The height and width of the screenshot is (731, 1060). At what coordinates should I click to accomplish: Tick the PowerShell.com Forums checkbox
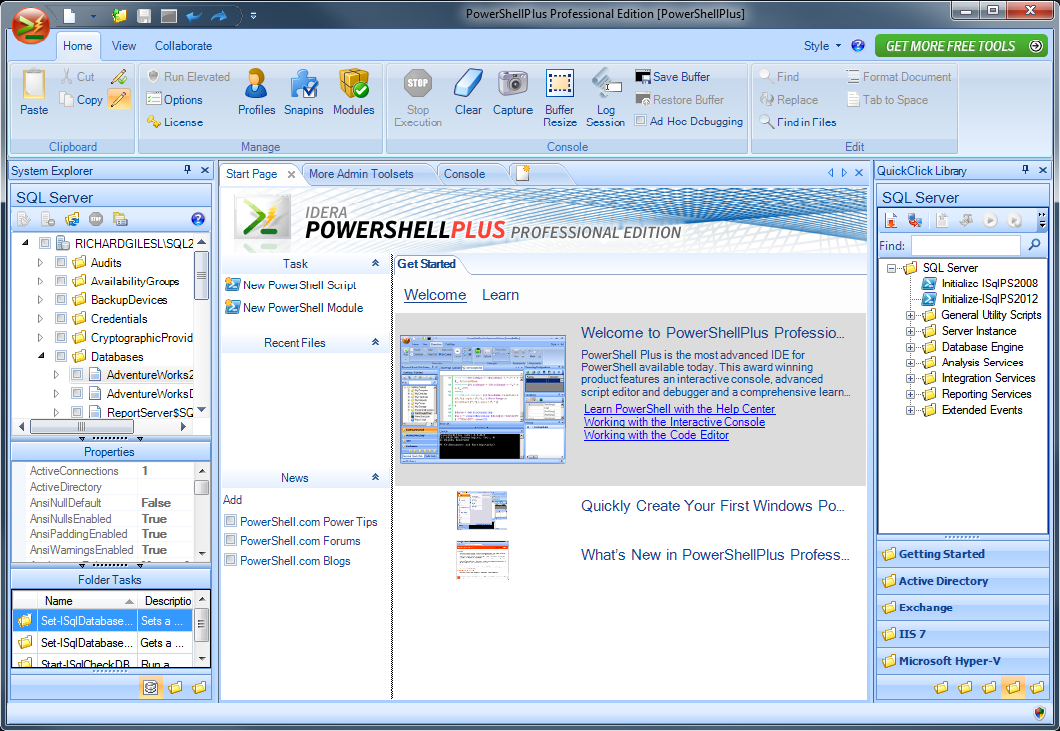[231, 540]
